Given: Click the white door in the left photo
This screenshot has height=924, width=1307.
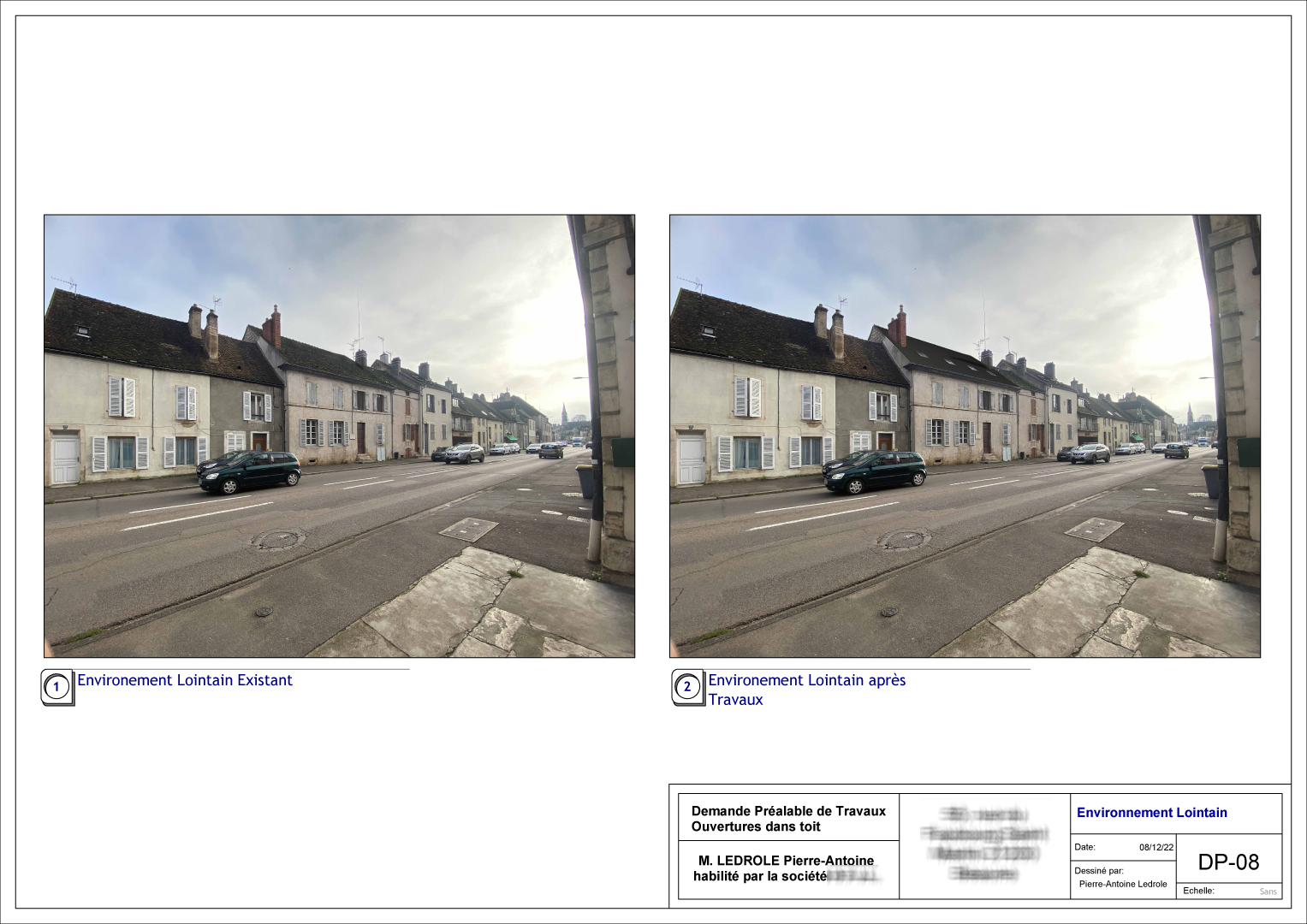Looking at the screenshot, I should tap(66, 459).
